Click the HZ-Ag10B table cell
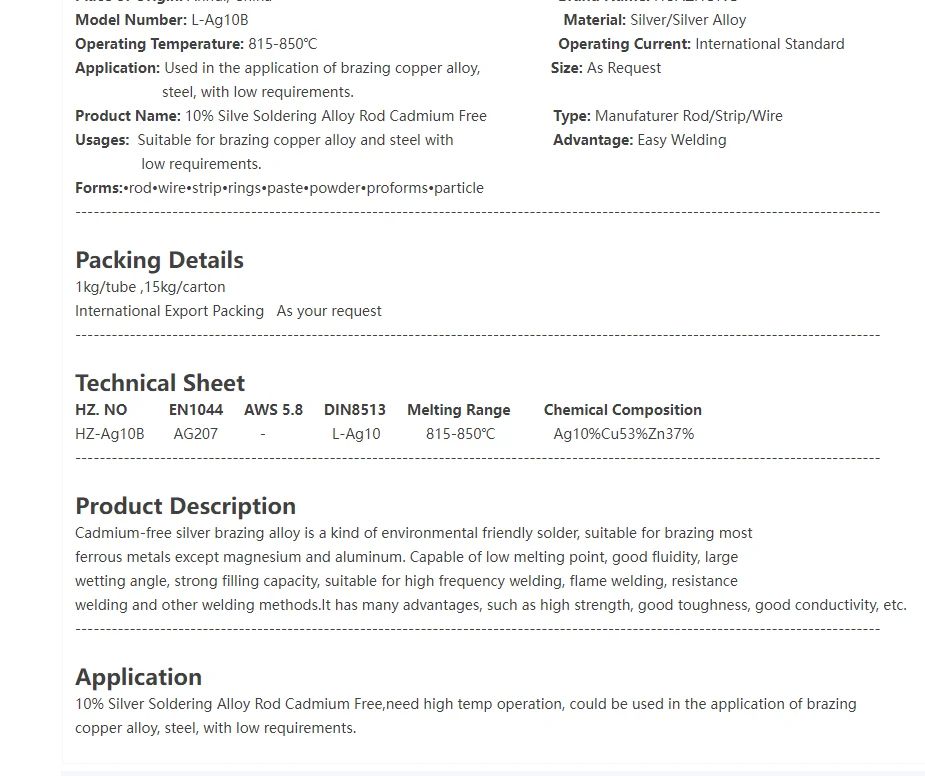Image resolution: width=925 pixels, height=776 pixels. coord(110,434)
